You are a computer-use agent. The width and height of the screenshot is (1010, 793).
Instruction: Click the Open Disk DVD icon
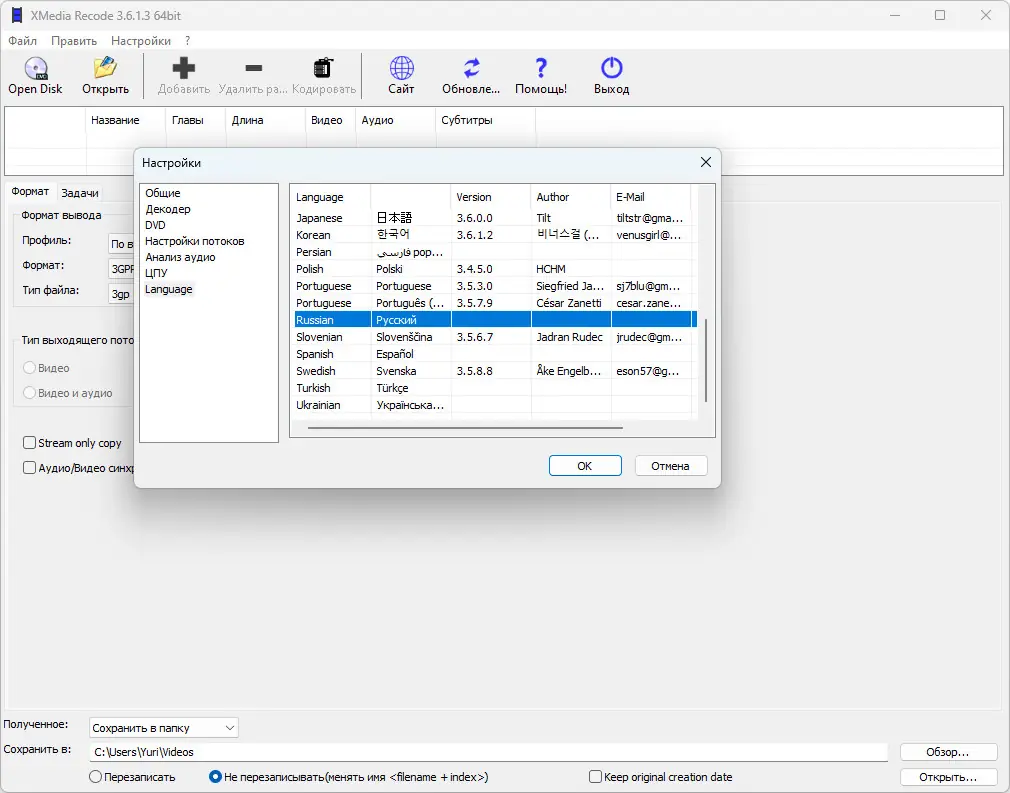36,68
